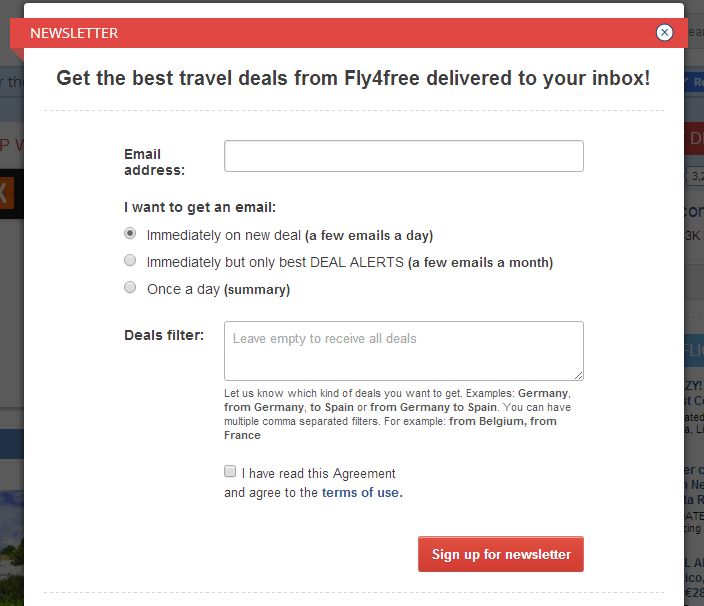Click the red NEWSLETTER header title

(74, 33)
